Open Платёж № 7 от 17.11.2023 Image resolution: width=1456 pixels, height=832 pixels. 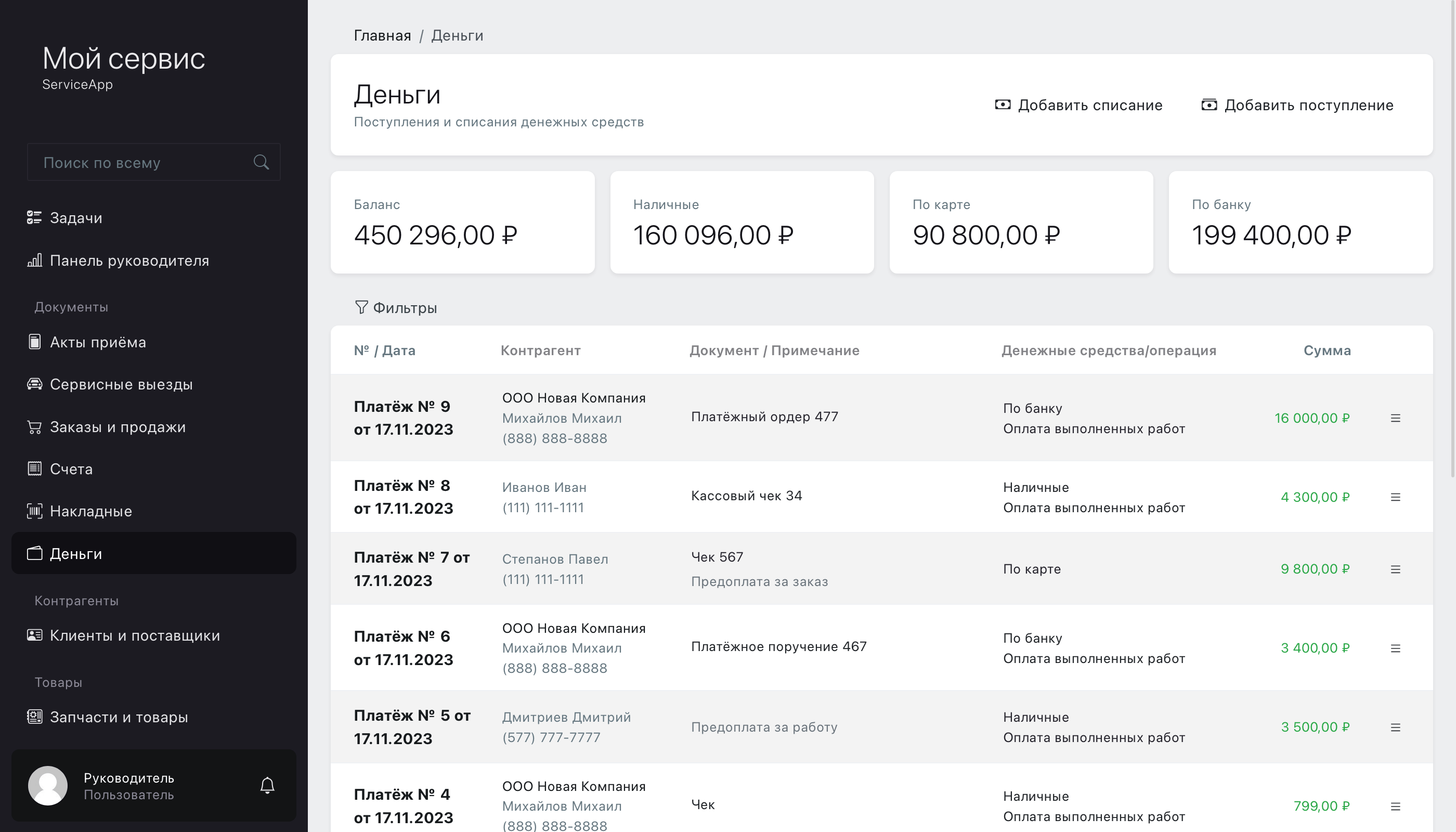(x=412, y=568)
